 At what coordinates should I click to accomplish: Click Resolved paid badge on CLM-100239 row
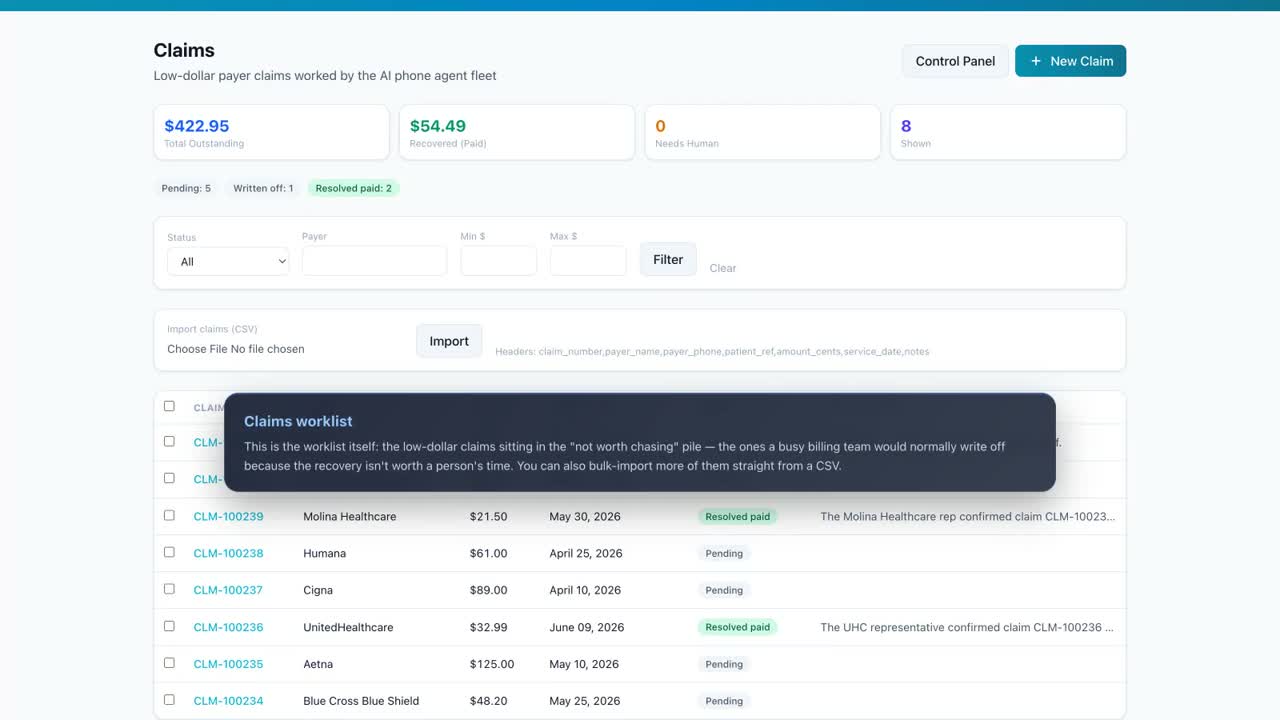tap(738, 517)
